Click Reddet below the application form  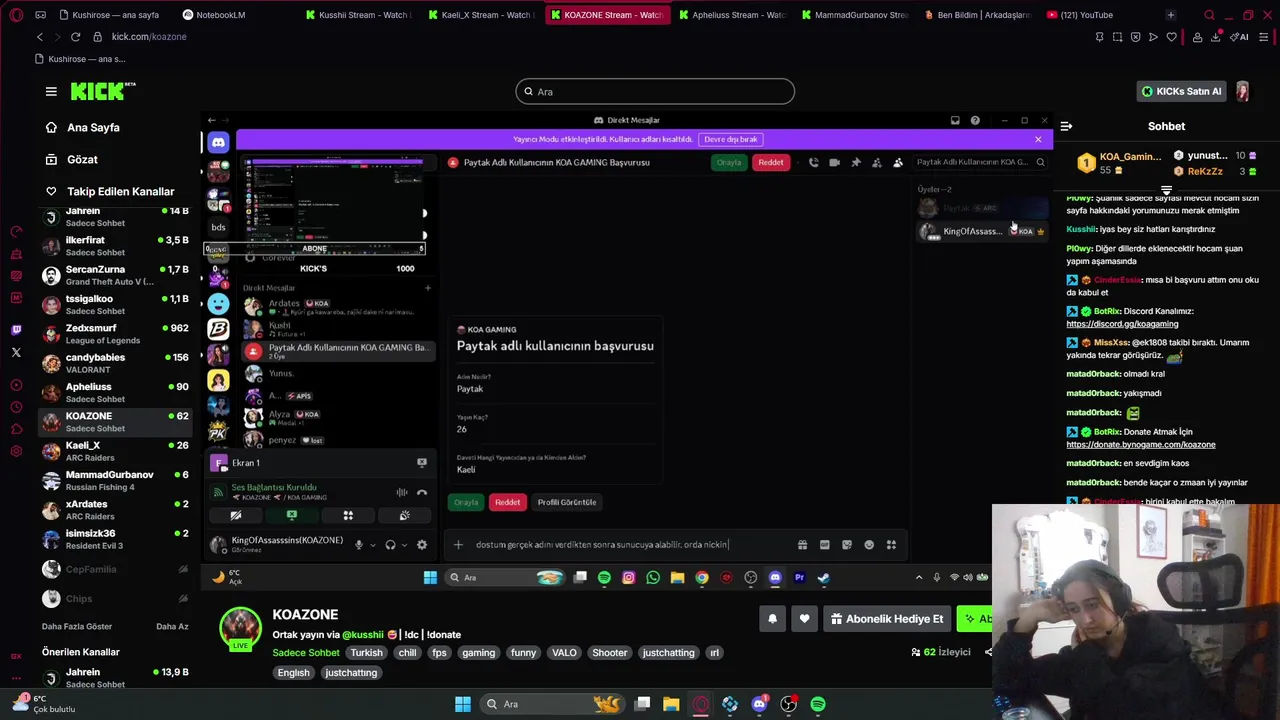[x=507, y=502]
